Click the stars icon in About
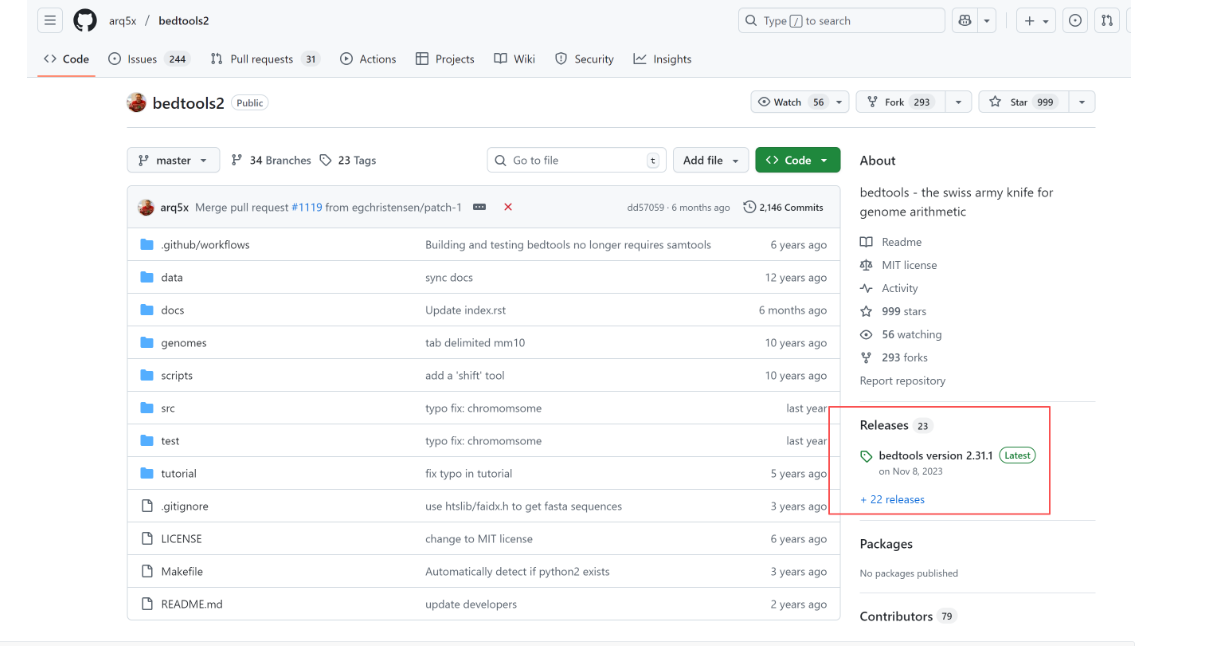 [866, 311]
